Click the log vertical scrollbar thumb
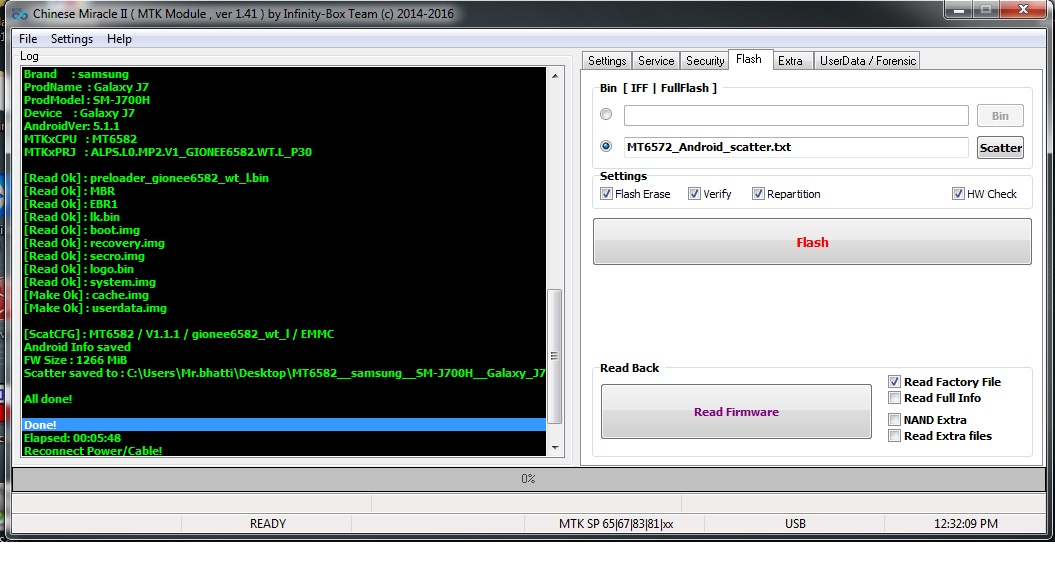 click(554, 356)
